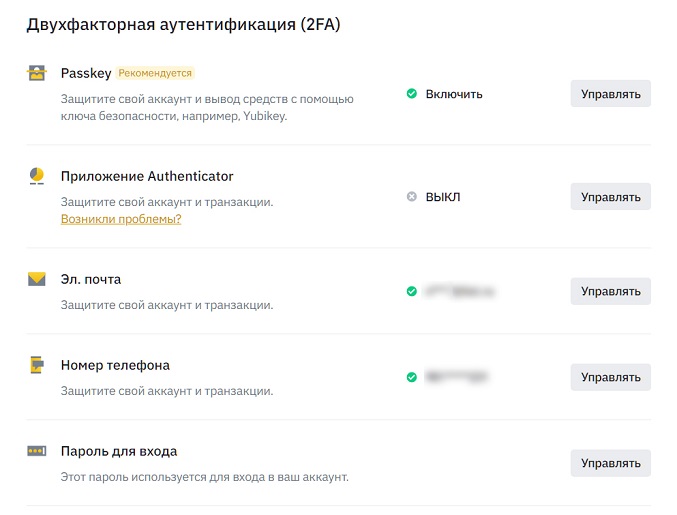677x515 pixels.
Task: Click the blurred phone number
Action: [457, 377]
